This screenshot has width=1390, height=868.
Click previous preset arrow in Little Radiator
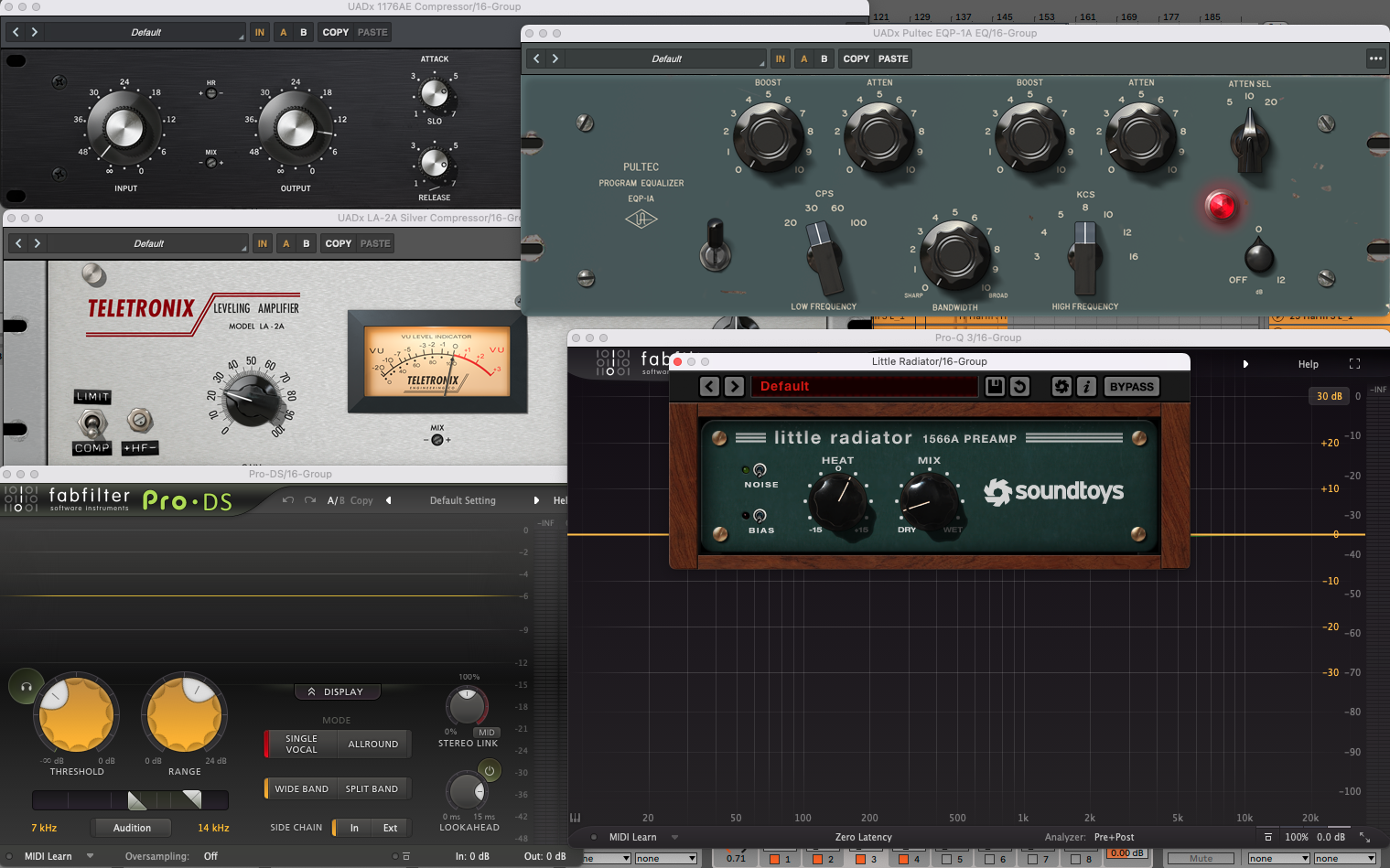tap(709, 387)
